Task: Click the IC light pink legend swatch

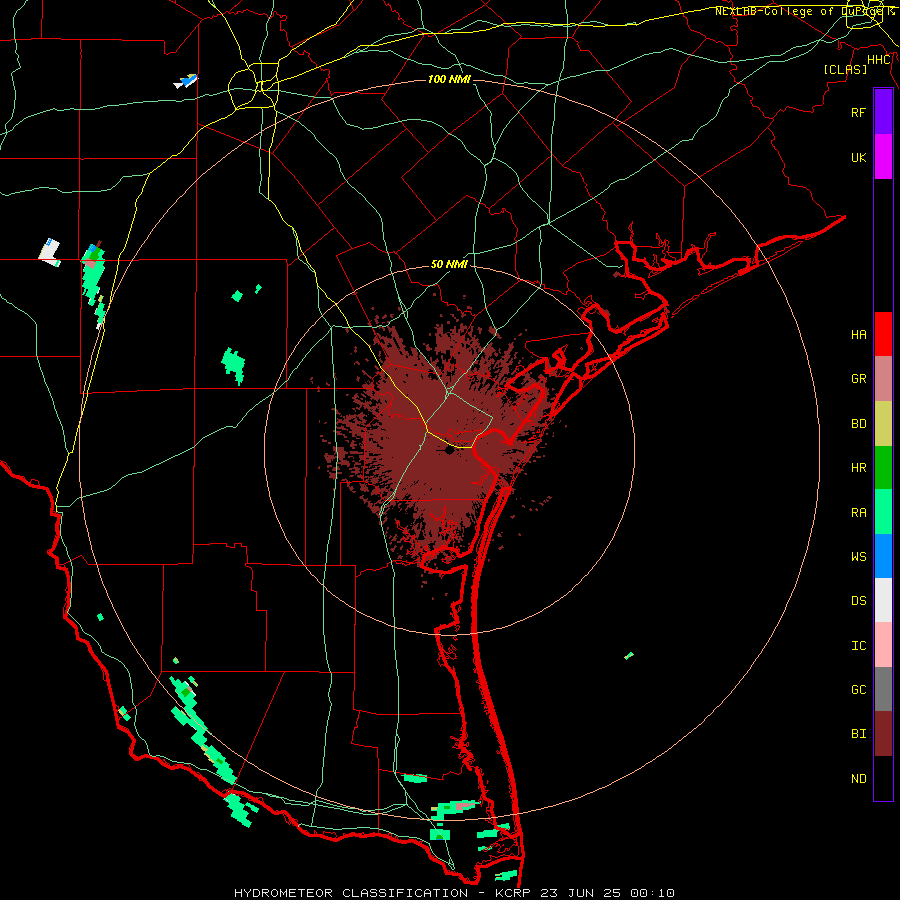Action: pyautogui.click(x=883, y=645)
